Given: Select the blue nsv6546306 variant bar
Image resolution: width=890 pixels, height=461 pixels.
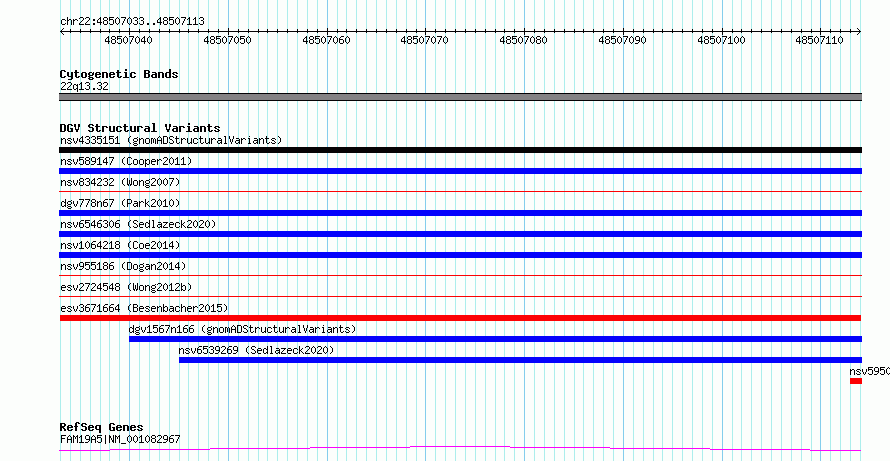Looking at the screenshot, I should pos(460,234).
